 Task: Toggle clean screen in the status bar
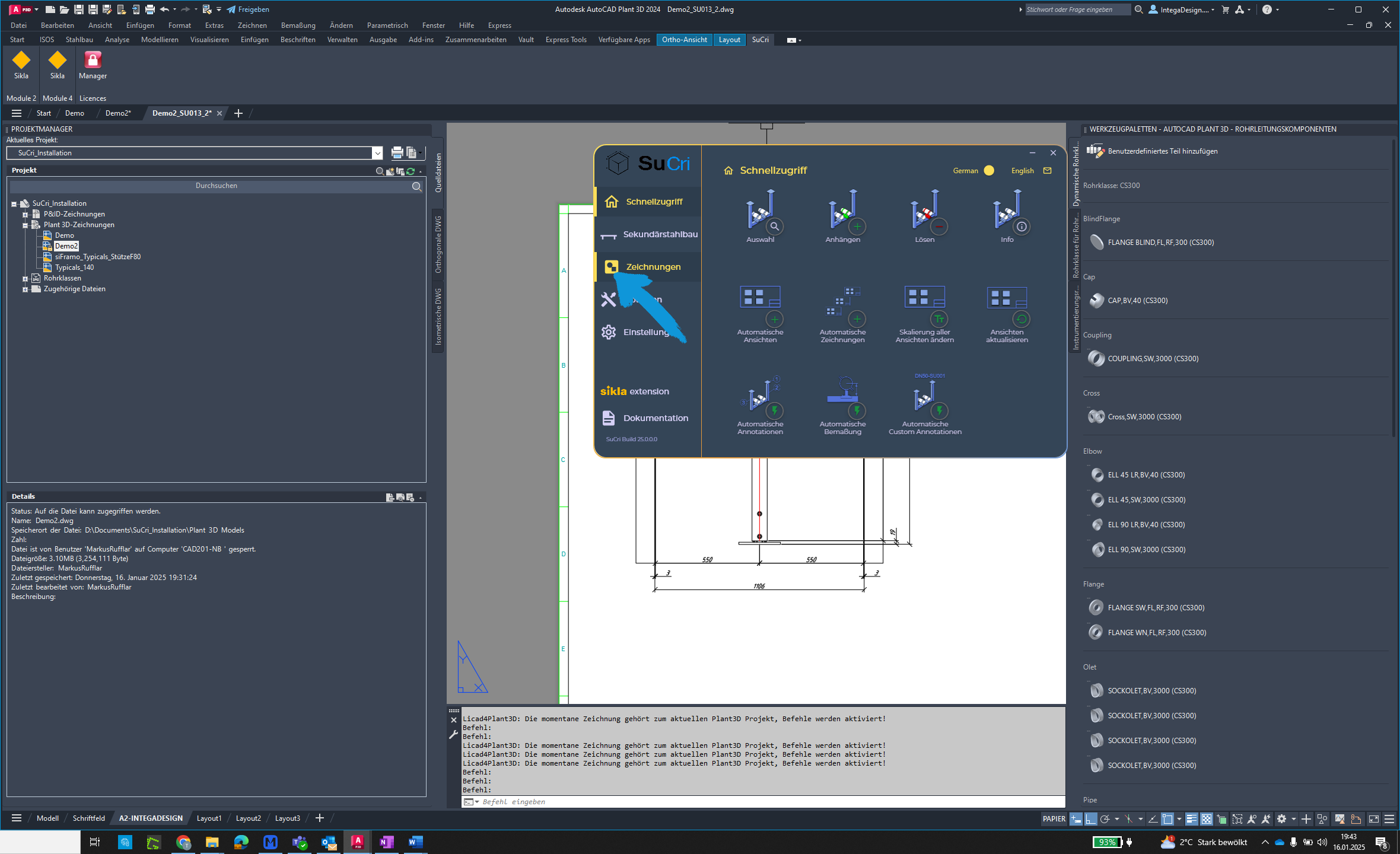[1374, 819]
